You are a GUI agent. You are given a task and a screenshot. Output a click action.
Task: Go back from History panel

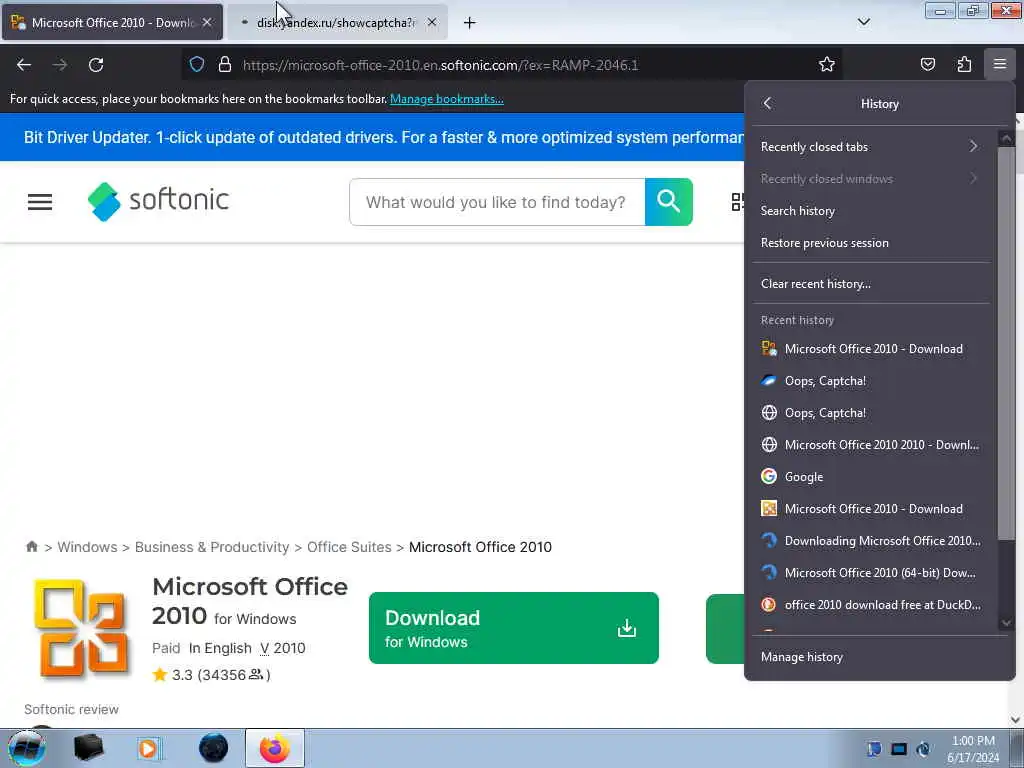pyautogui.click(x=767, y=103)
